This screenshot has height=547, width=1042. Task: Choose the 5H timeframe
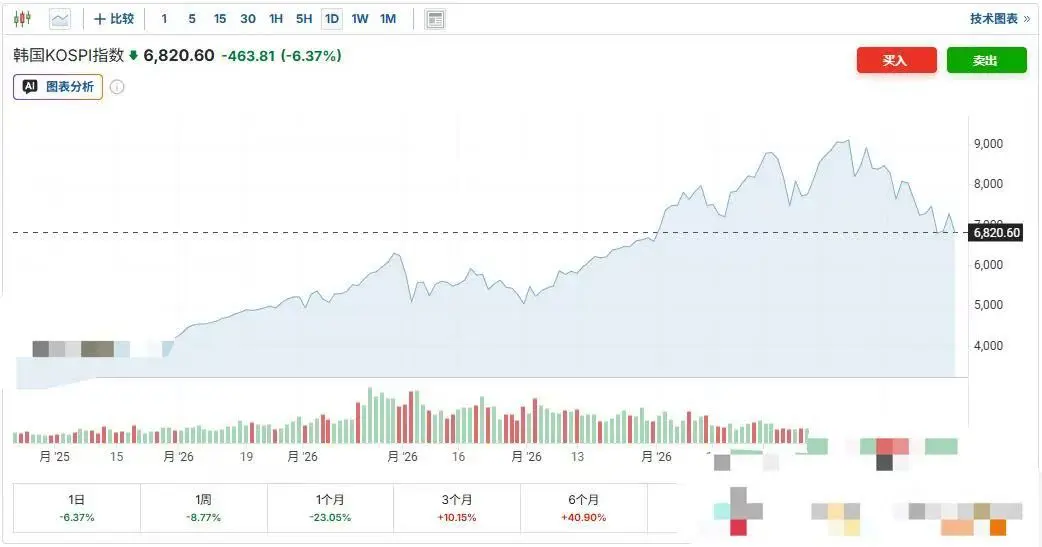304,19
